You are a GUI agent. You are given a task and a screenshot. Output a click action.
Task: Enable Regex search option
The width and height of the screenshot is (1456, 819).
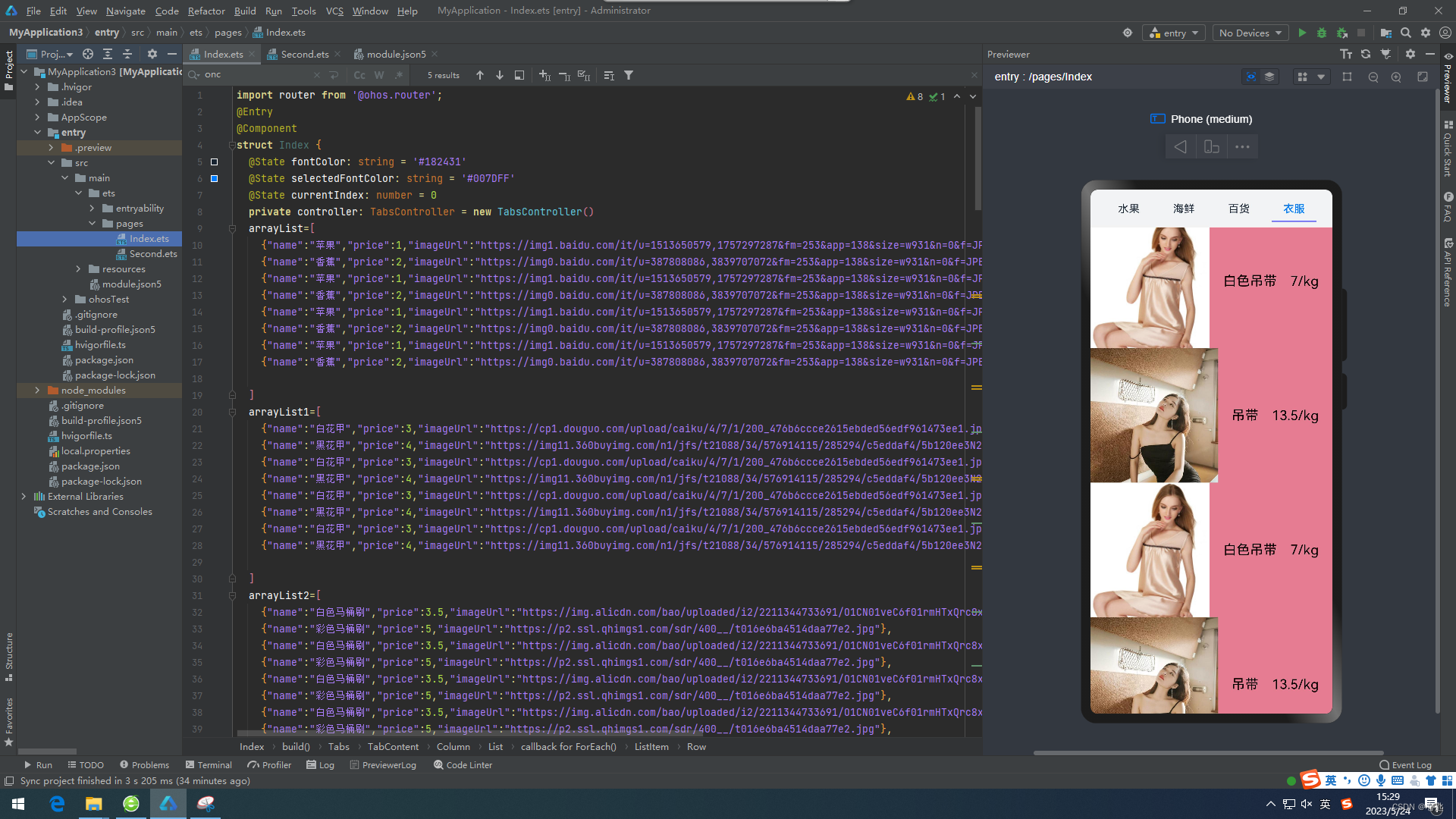[399, 75]
